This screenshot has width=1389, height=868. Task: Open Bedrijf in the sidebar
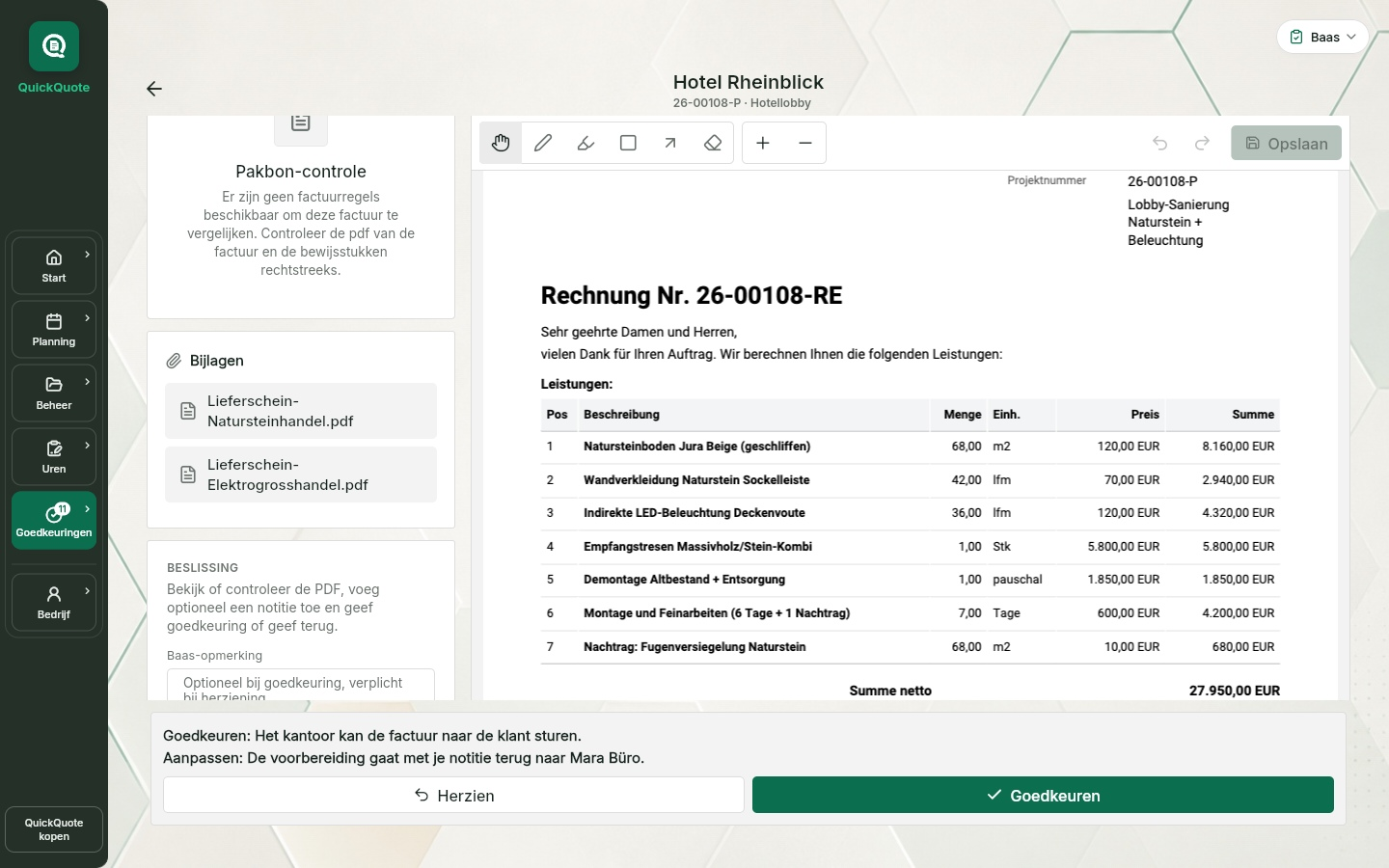(54, 602)
